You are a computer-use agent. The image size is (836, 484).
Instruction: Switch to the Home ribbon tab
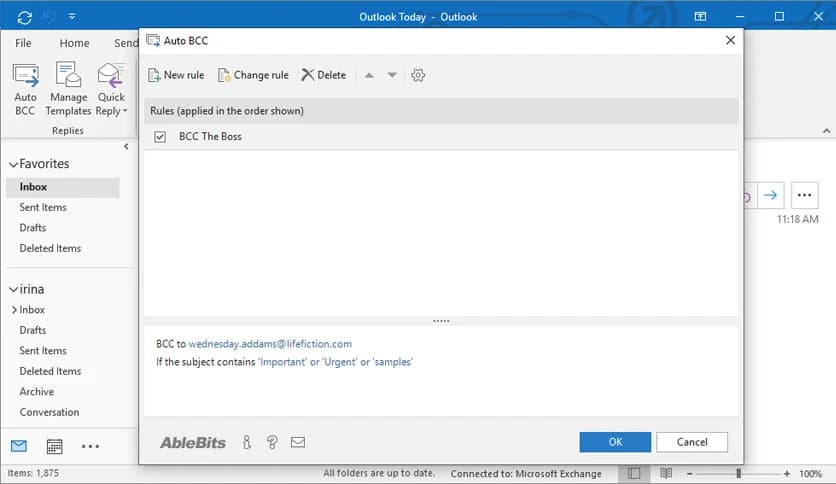(74, 43)
